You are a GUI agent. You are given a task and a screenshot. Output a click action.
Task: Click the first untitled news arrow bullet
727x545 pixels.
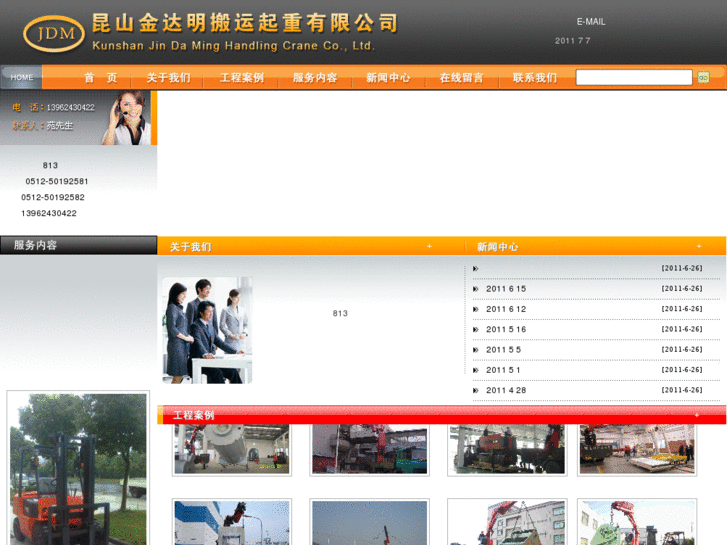click(x=475, y=269)
